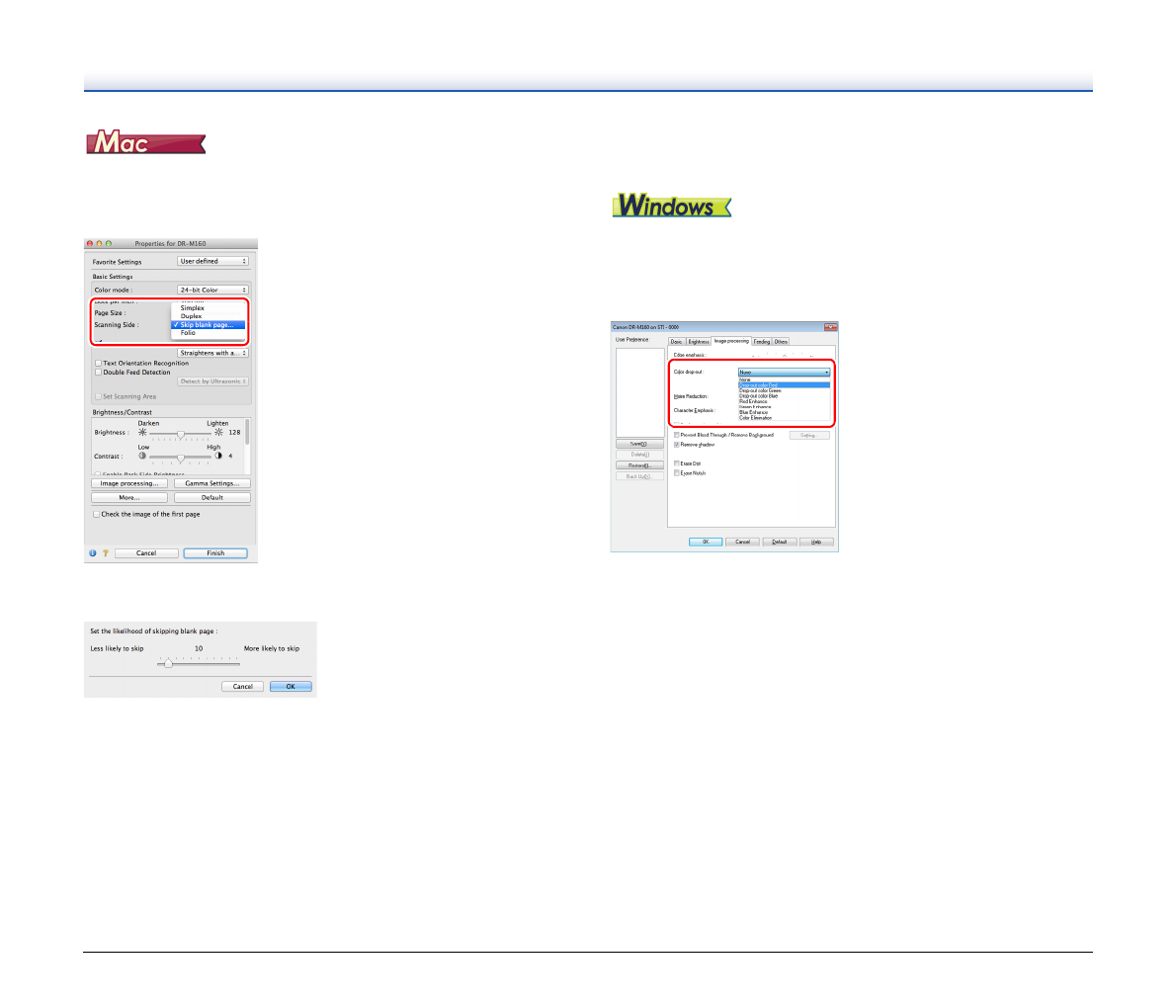This screenshot has width=1176, height=1008.
Task: Open the Favorite Settings dropdown
Action: [x=212, y=262]
